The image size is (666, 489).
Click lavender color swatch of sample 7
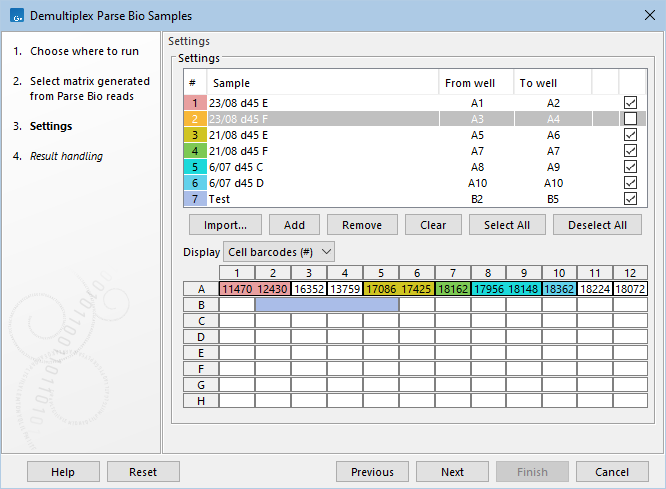(x=195, y=199)
